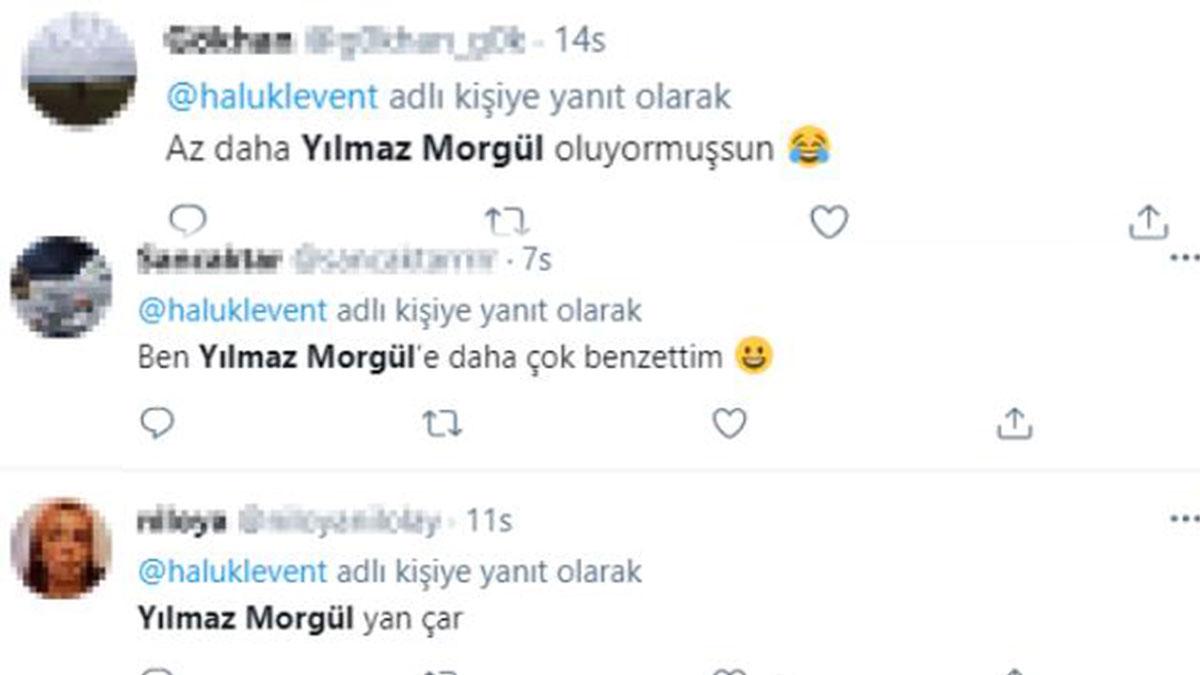Open @haluklevent mention in first reply
The image size is (1200, 675).
click(x=272, y=97)
